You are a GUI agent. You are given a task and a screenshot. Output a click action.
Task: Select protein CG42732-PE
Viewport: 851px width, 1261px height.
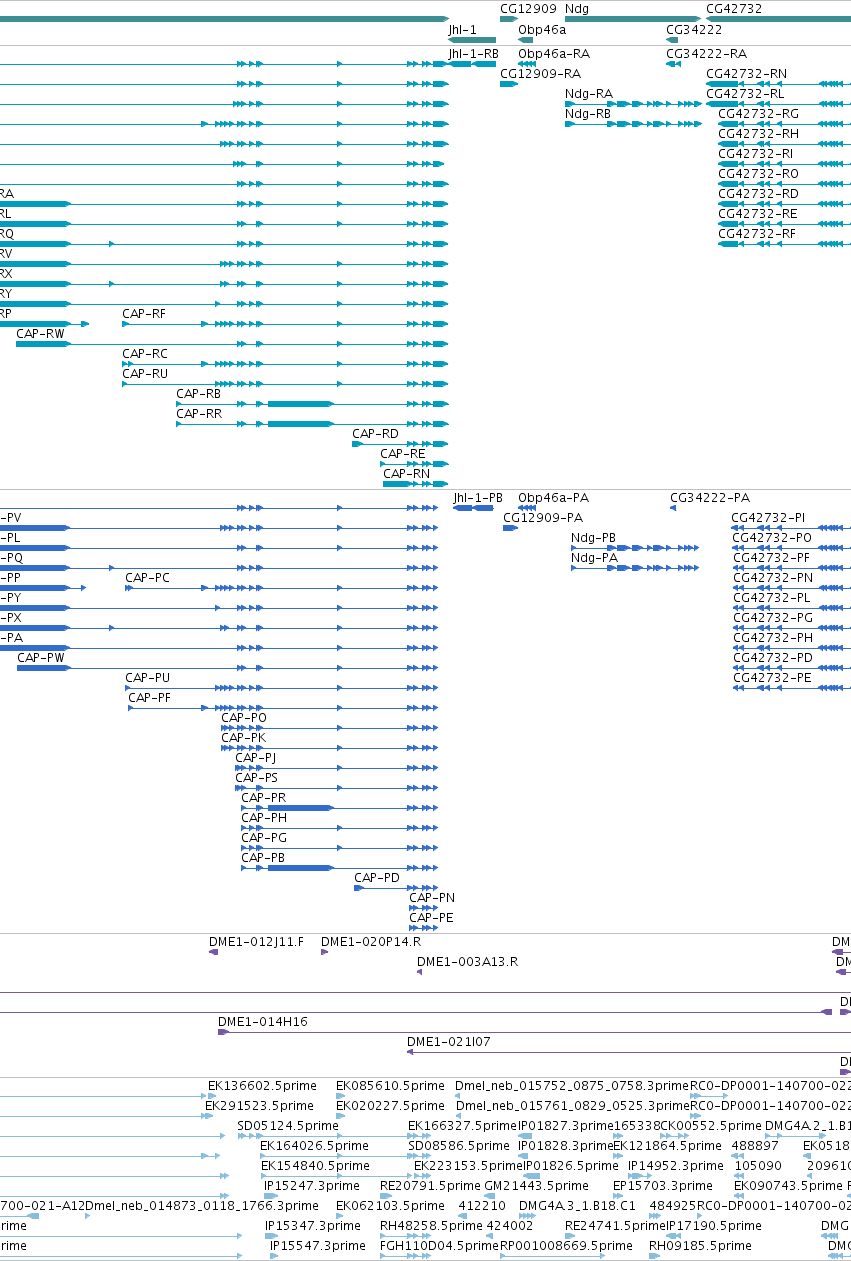click(791, 688)
